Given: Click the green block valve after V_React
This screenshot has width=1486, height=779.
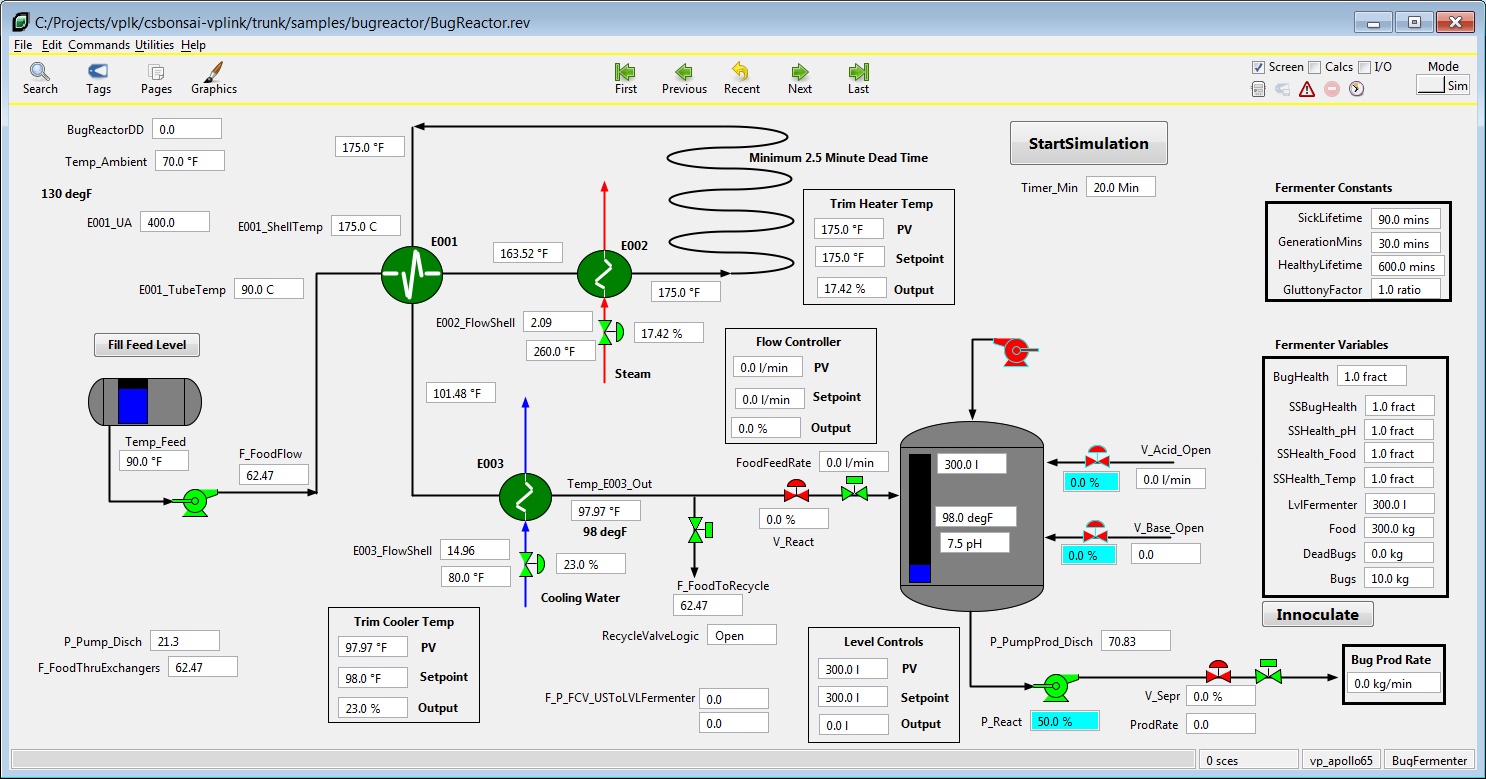Looking at the screenshot, I should click(854, 489).
